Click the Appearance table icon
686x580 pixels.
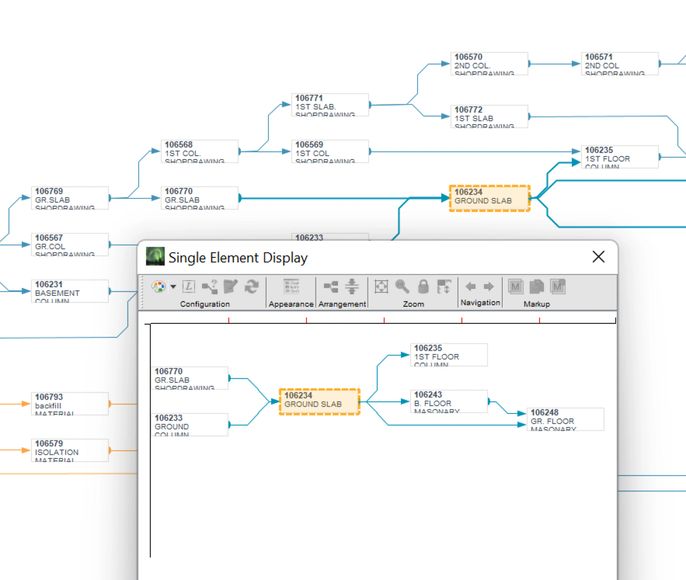click(x=291, y=286)
